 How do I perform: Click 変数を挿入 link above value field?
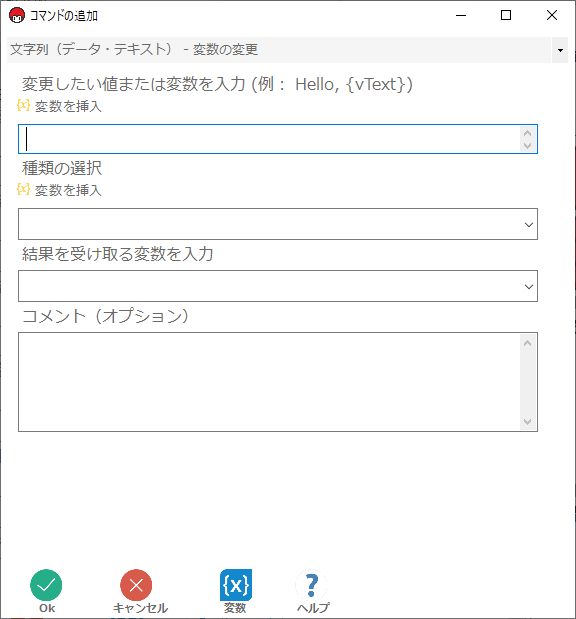68,106
